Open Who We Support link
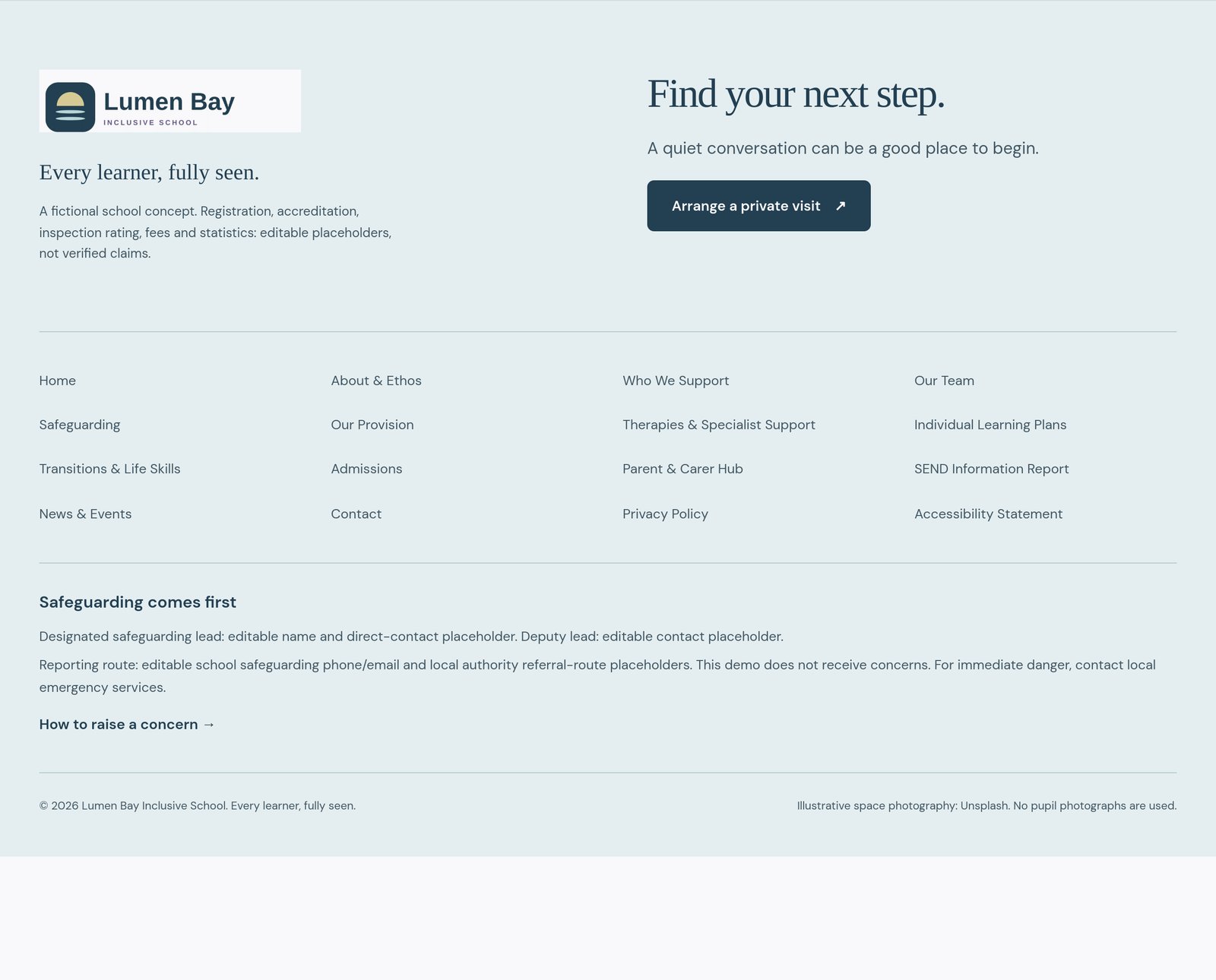The image size is (1216, 980). (676, 381)
